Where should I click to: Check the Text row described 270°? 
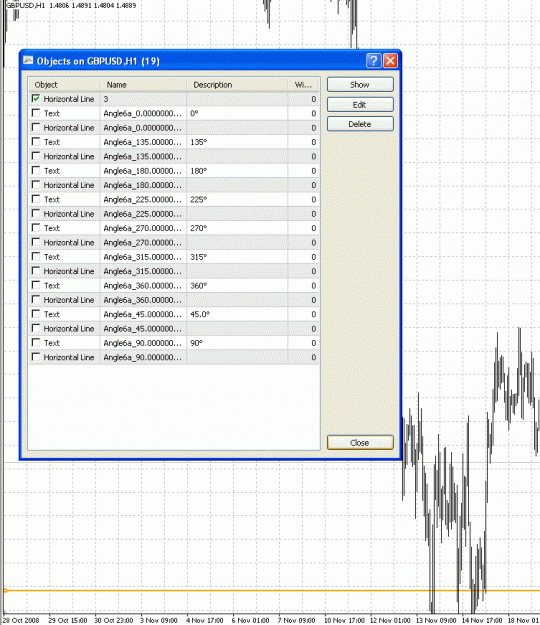point(36,228)
